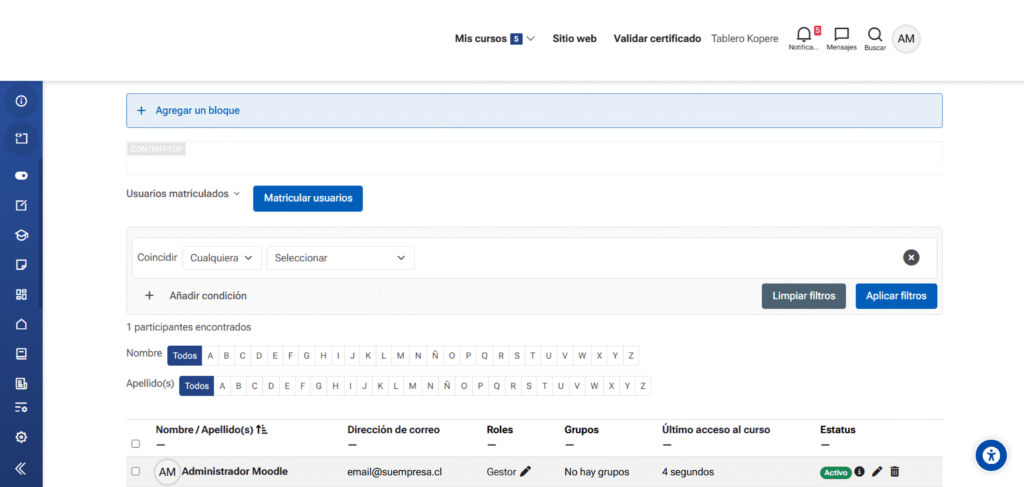Click Limpiar filtros button
Viewport: 1024px width, 487px height.
804,296
